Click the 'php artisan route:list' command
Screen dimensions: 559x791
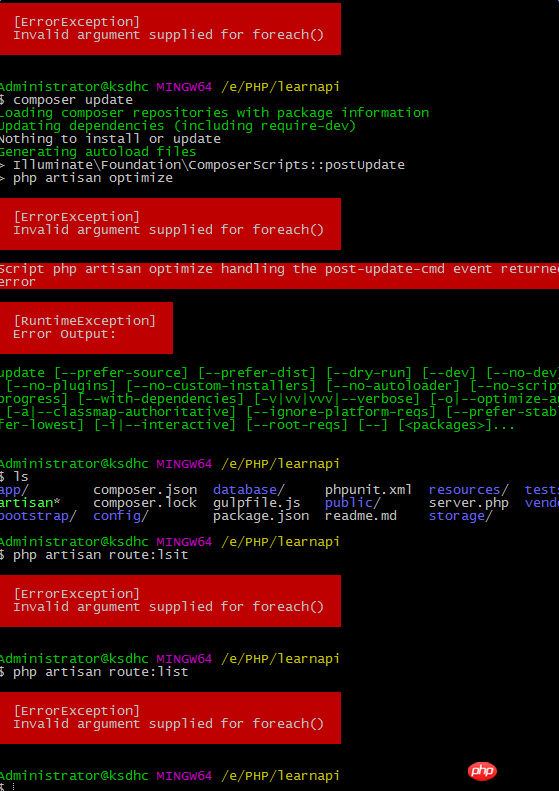tap(100, 672)
